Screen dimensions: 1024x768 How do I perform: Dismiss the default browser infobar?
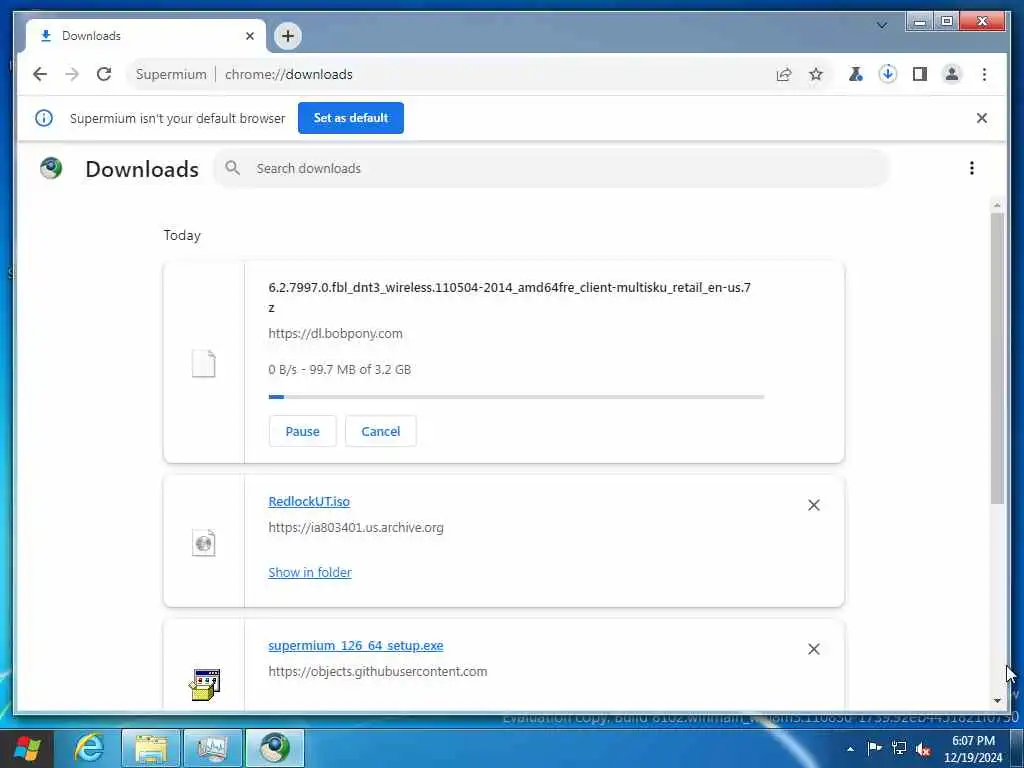pos(982,118)
